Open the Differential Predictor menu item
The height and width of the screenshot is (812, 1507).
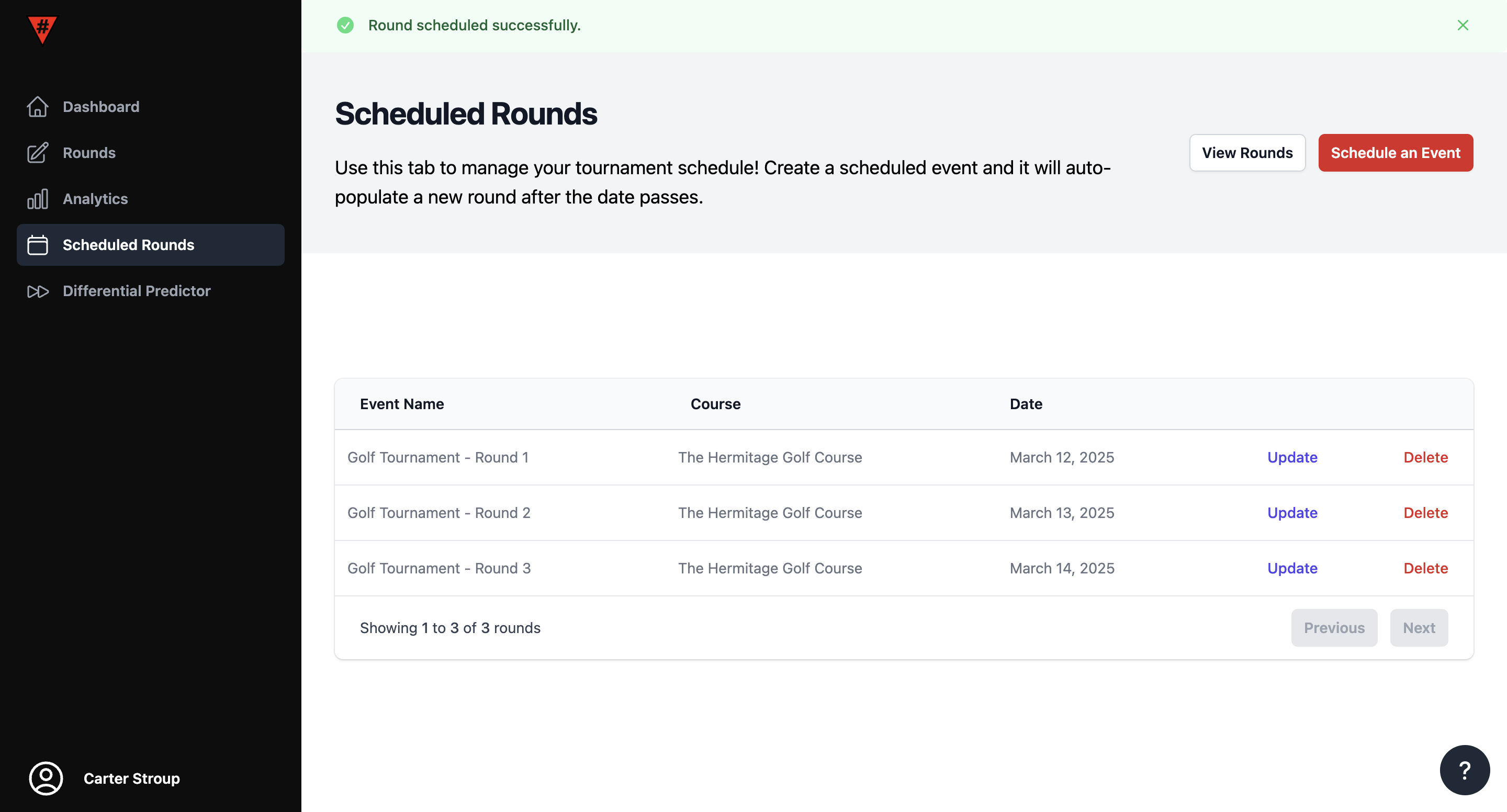[136, 291]
